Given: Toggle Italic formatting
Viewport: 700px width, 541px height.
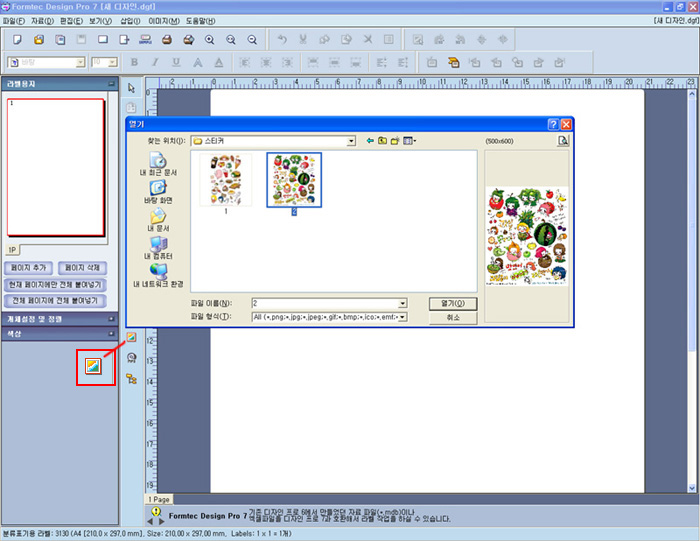Looking at the screenshot, I should tap(155, 62).
